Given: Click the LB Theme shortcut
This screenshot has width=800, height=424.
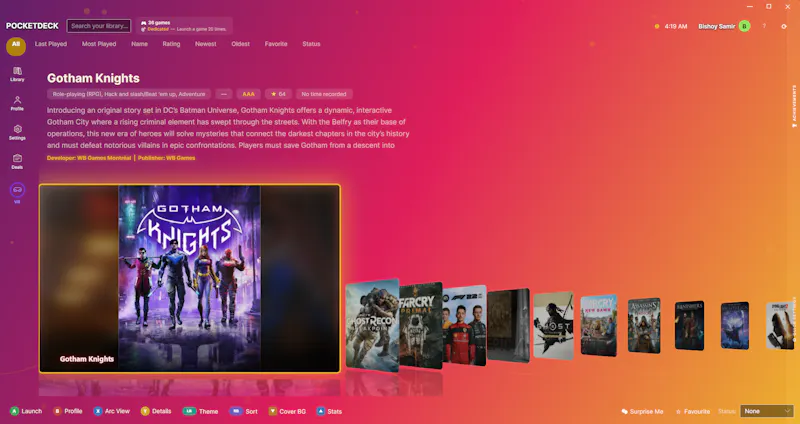Looking at the screenshot, I should [x=201, y=411].
